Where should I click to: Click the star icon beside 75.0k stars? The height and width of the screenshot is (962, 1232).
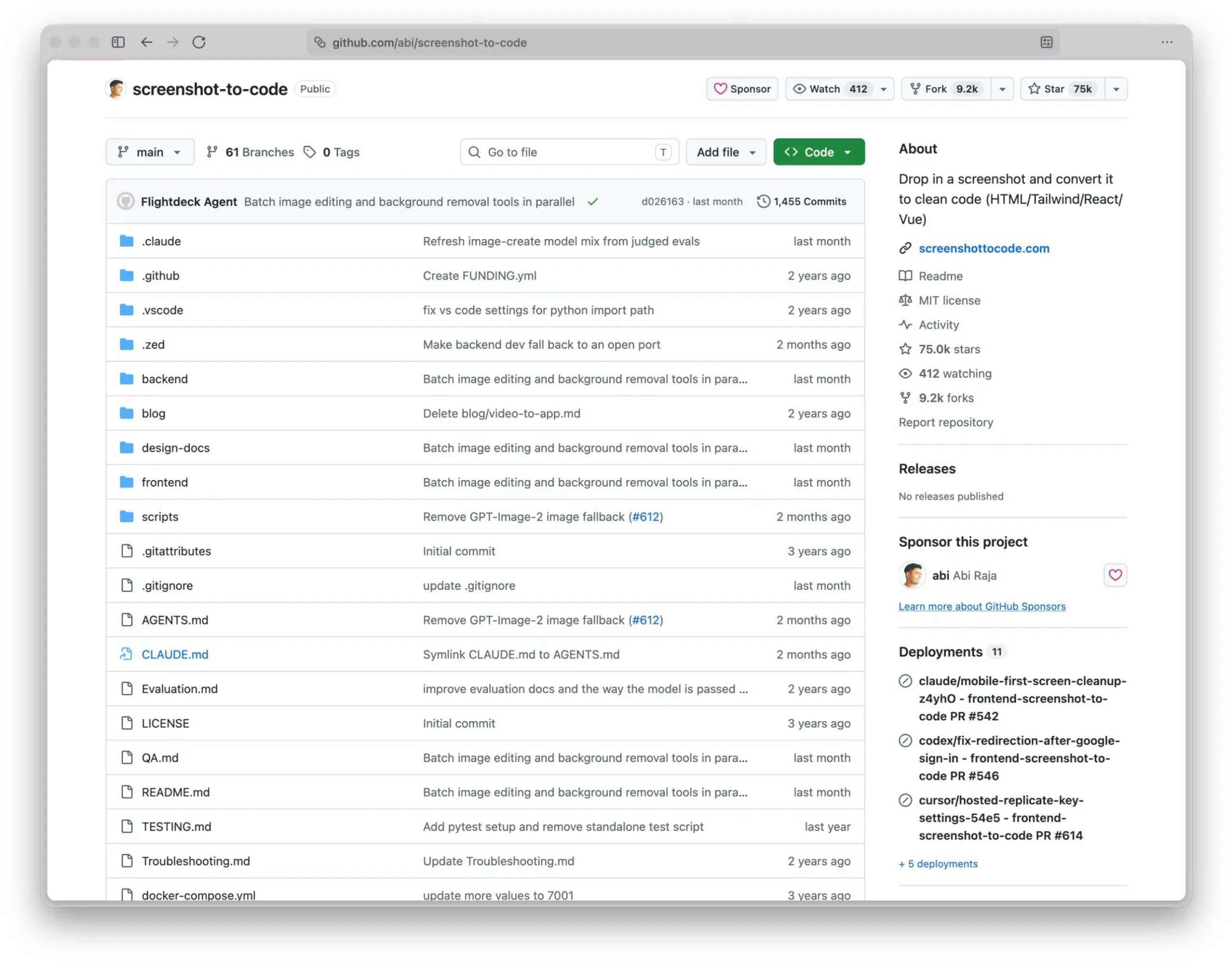click(905, 349)
